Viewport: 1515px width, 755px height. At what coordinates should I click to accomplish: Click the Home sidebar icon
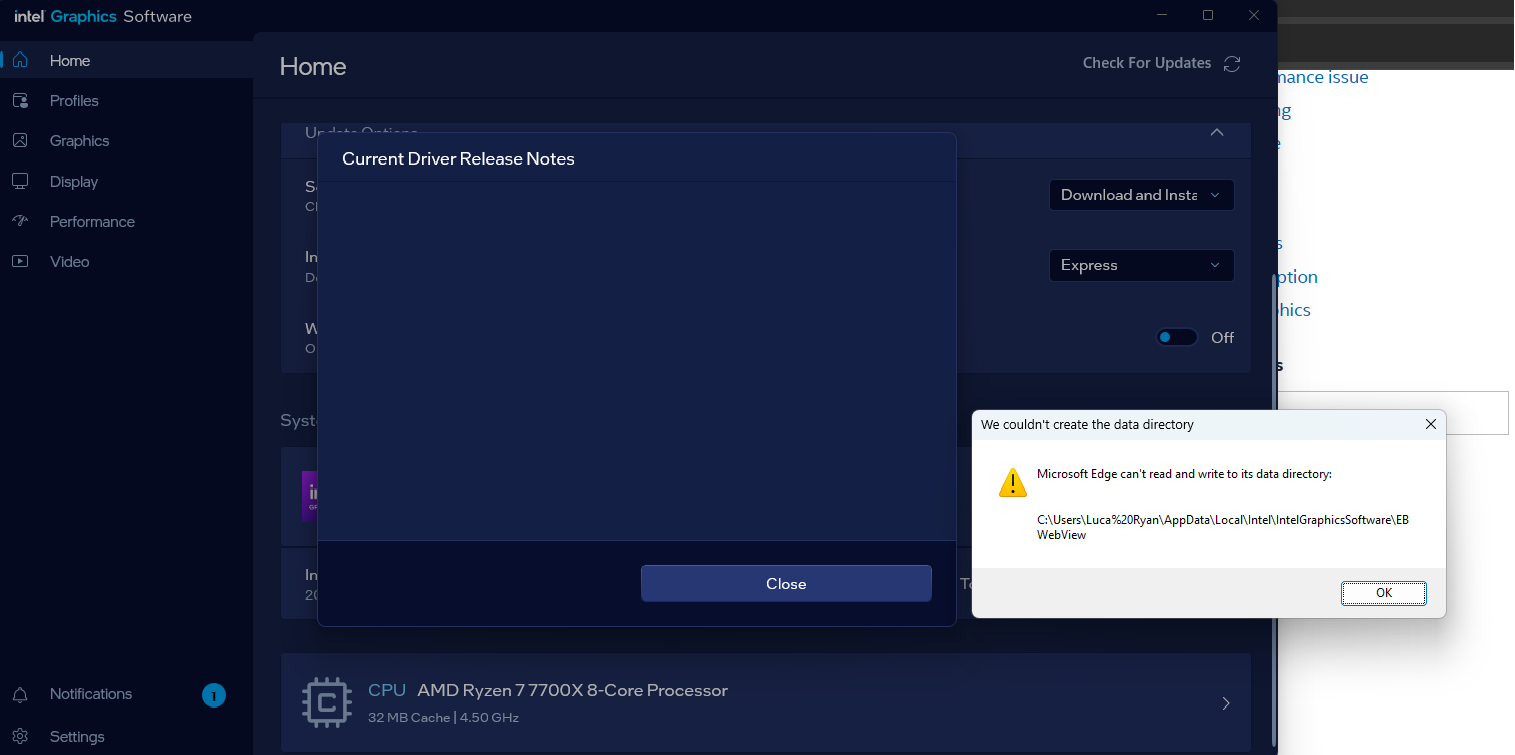click(20, 61)
